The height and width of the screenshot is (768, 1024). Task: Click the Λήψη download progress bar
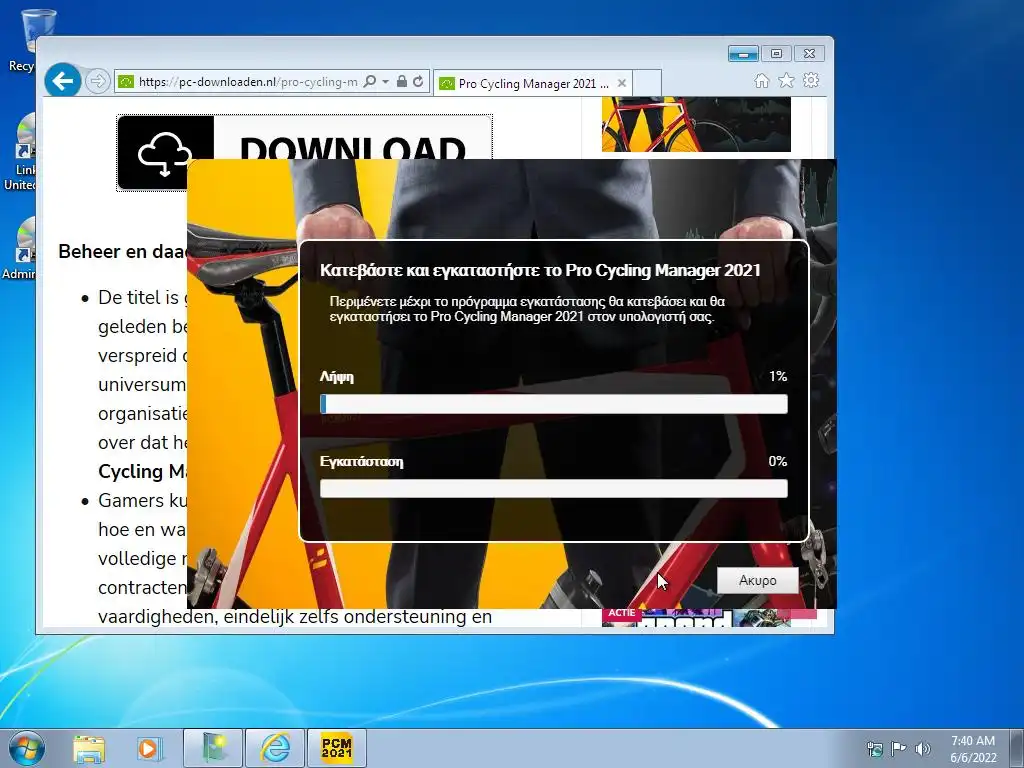(554, 404)
